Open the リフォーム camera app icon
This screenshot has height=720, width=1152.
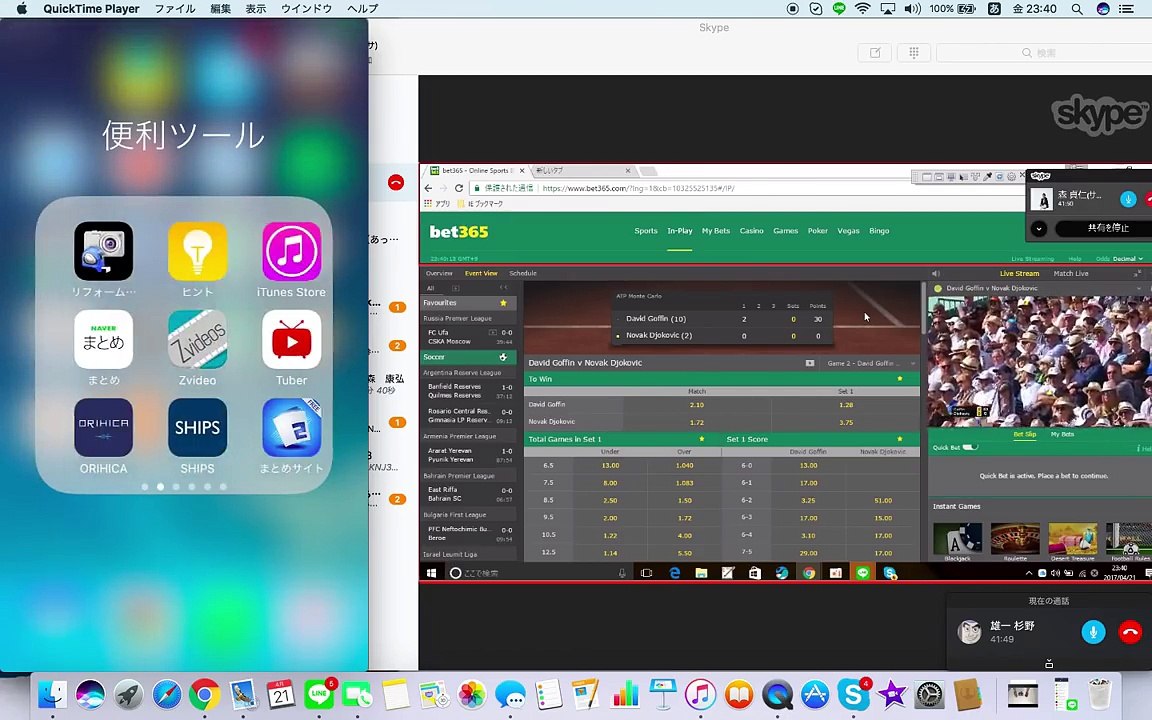[x=104, y=251]
